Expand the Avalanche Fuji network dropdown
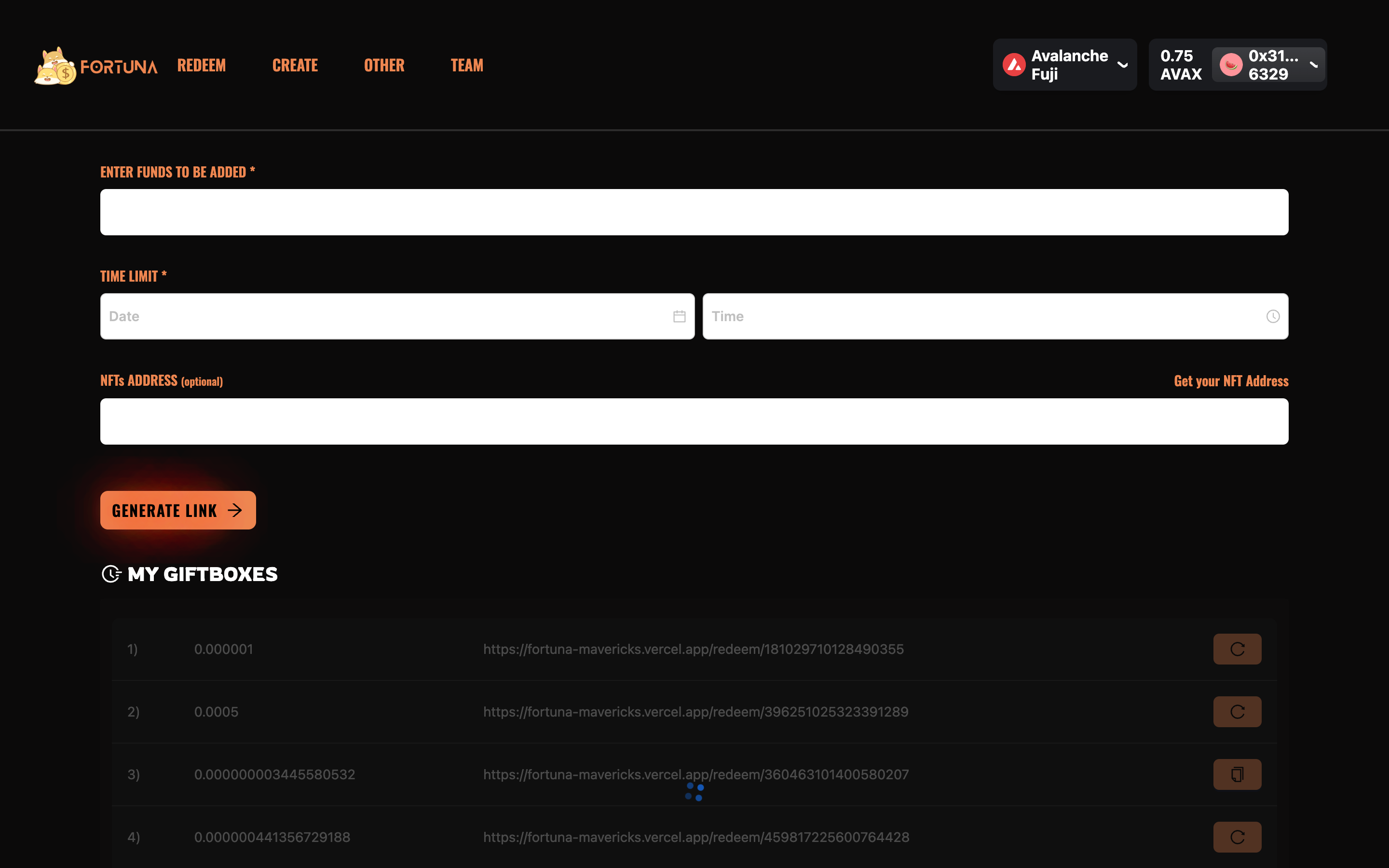1389x868 pixels. (x=1122, y=65)
